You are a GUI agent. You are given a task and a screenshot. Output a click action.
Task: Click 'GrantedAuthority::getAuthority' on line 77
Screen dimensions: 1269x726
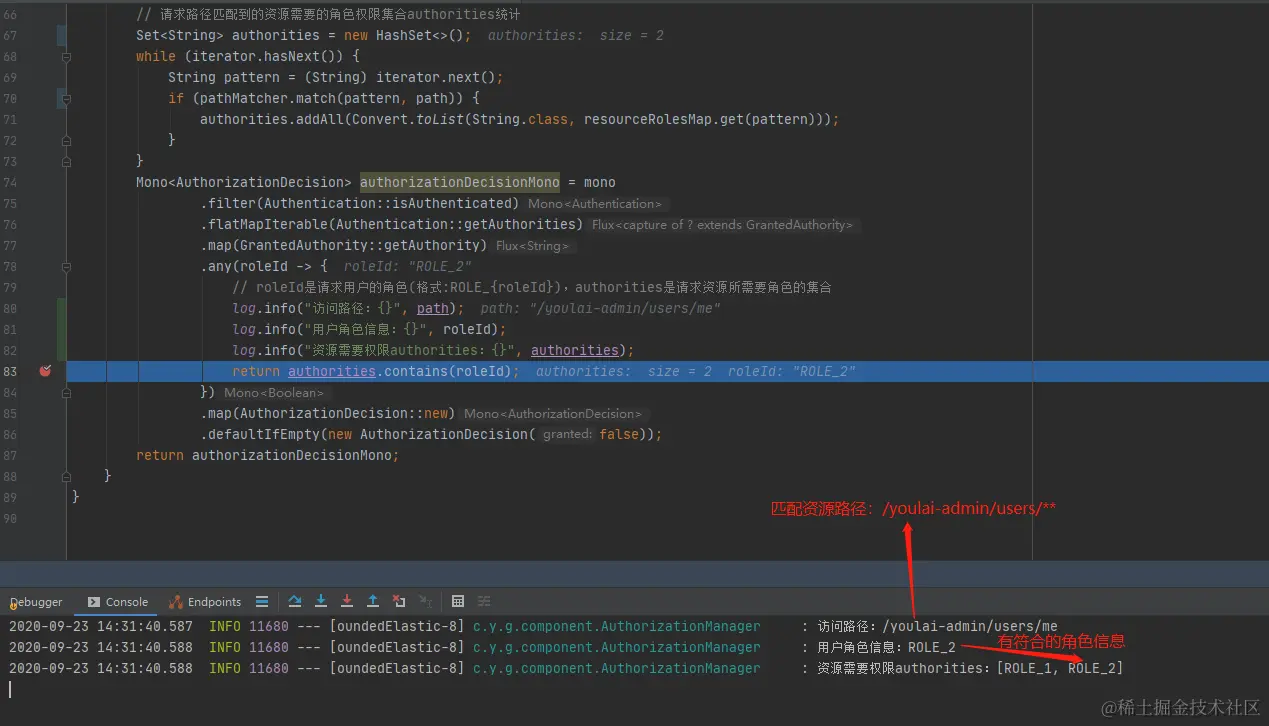pos(360,245)
